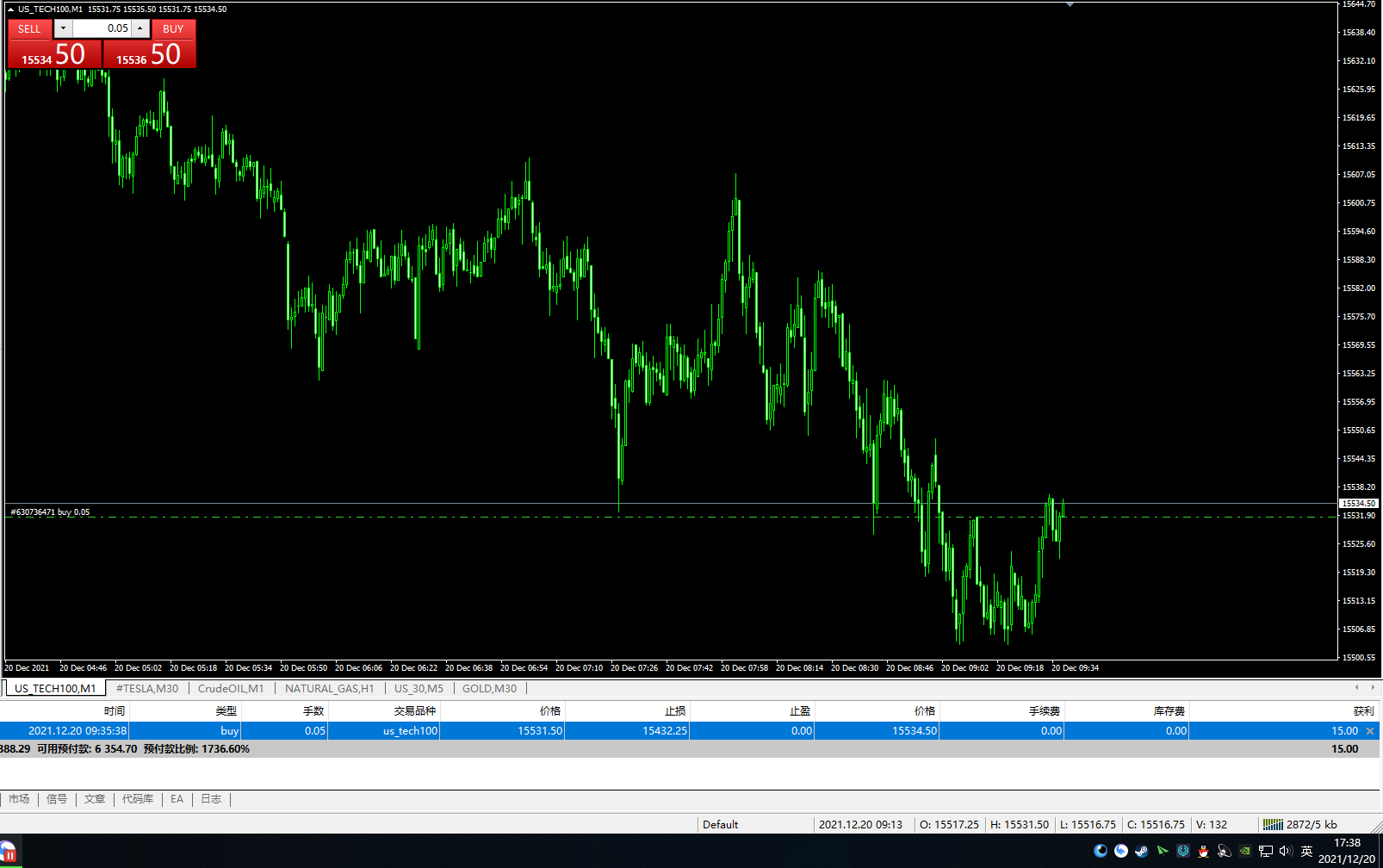This screenshot has height=868, width=1383.
Task: Click the connection status 2872/5 kb indicator
Action: click(1300, 824)
